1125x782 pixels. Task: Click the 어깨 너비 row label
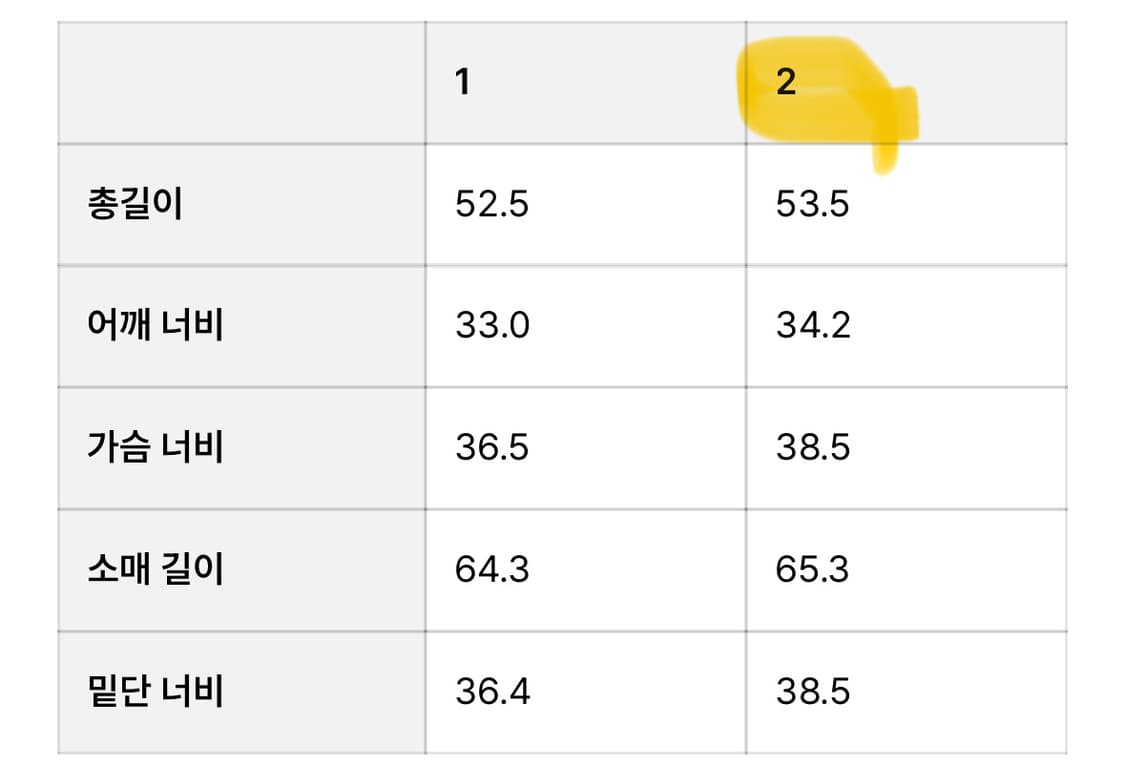click(155, 326)
